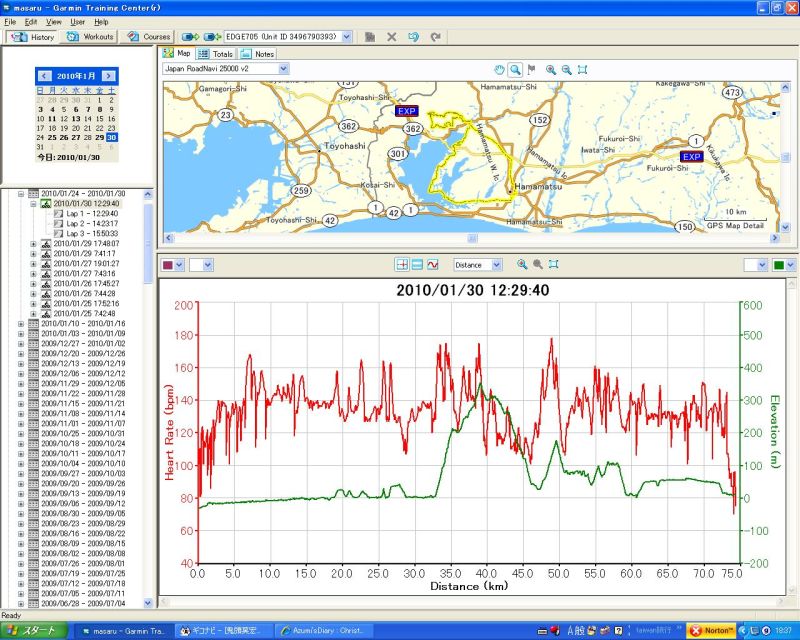Zoom in on the map view

[x=551, y=70]
